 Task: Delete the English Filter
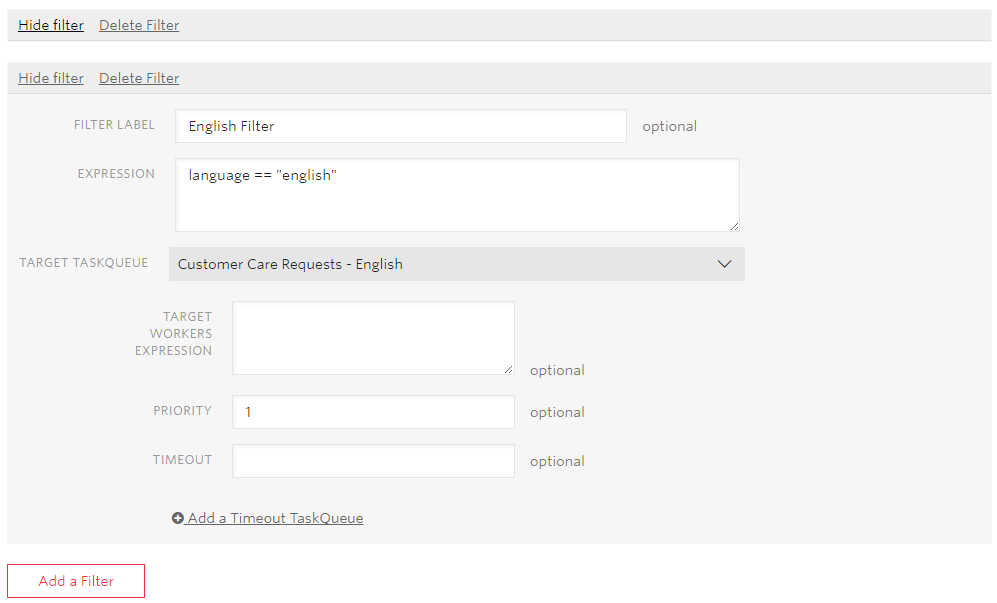(139, 78)
